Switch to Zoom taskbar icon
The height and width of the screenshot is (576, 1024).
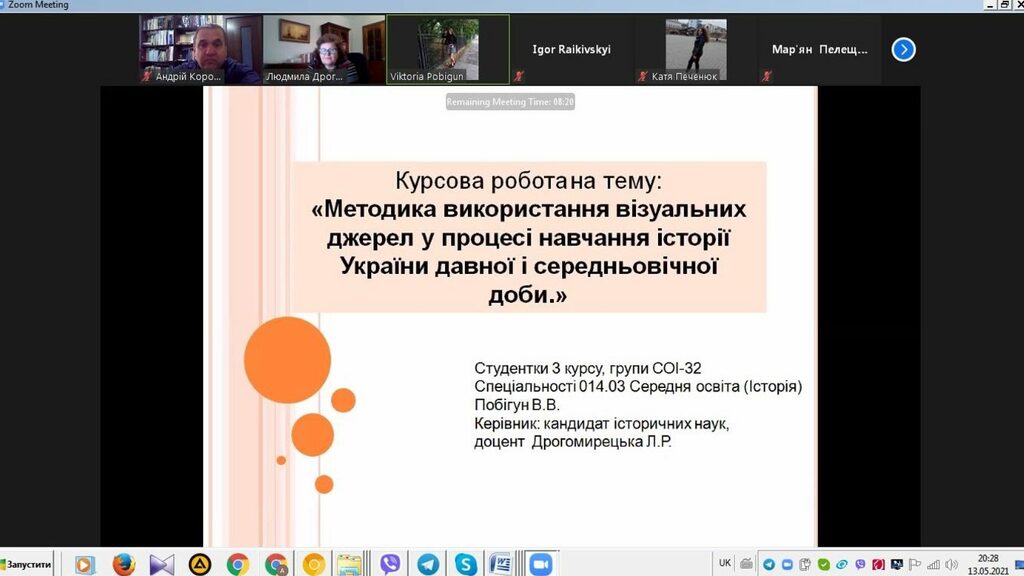click(x=541, y=564)
